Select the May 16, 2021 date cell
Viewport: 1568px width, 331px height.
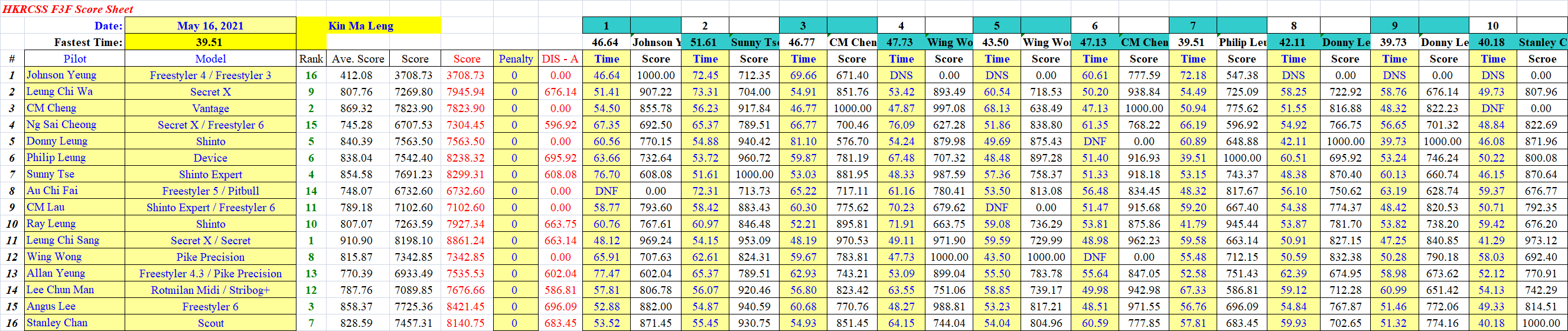(x=210, y=25)
